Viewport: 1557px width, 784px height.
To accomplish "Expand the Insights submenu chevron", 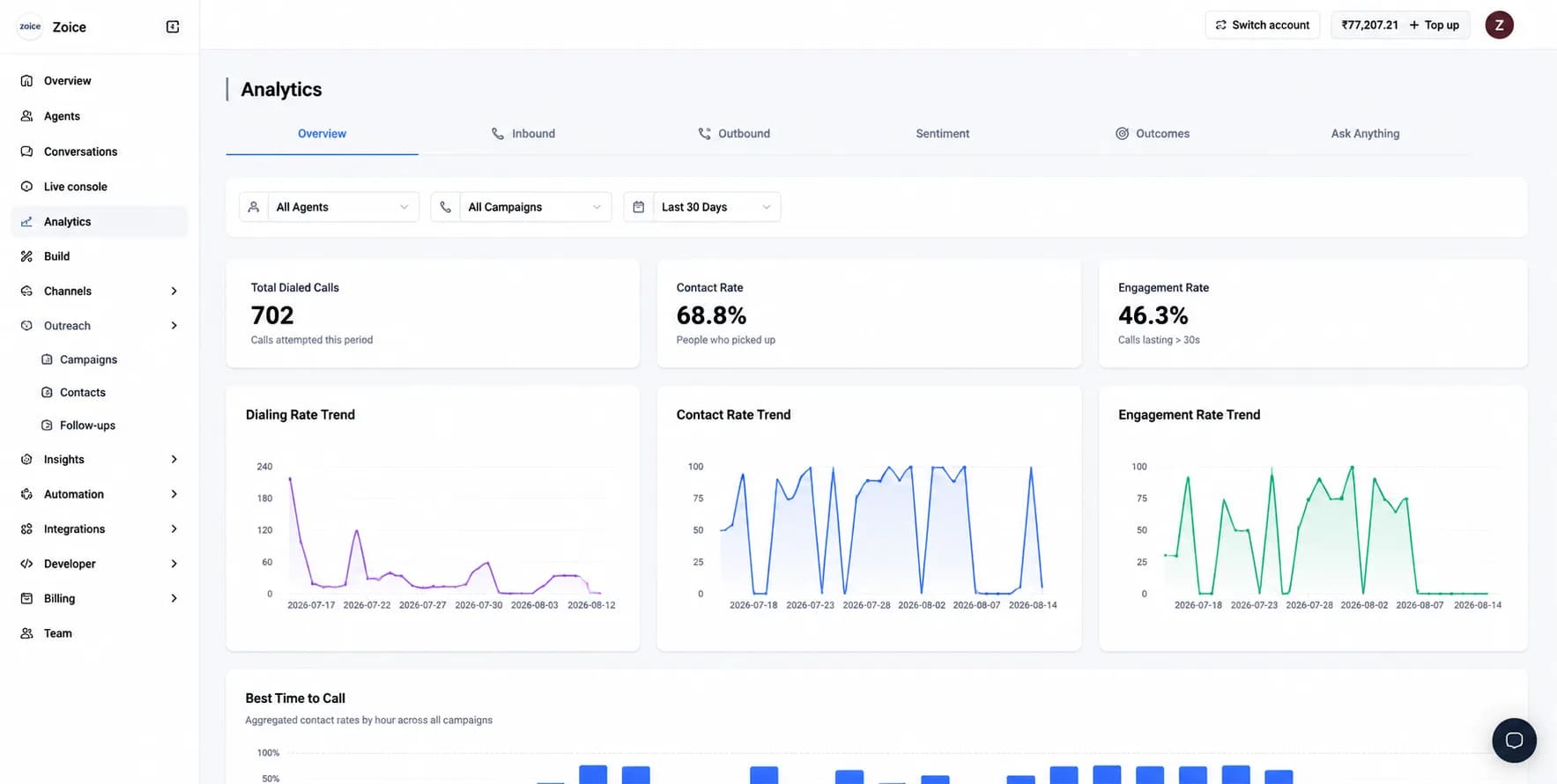I will (174, 459).
